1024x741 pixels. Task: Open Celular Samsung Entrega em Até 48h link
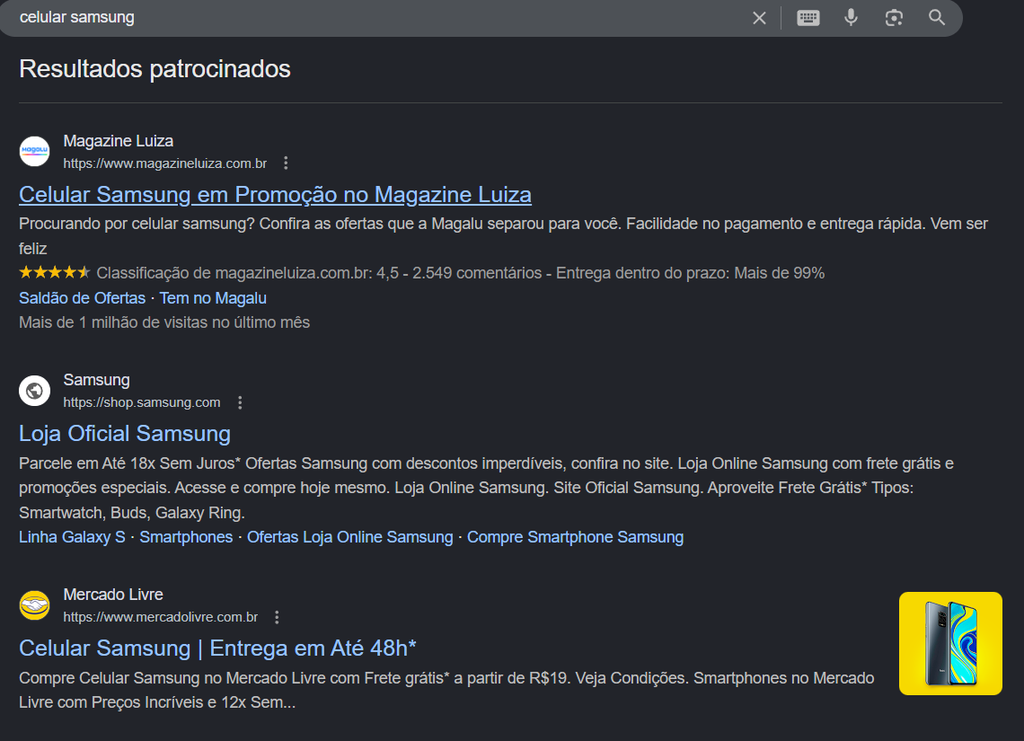[217, 648]
